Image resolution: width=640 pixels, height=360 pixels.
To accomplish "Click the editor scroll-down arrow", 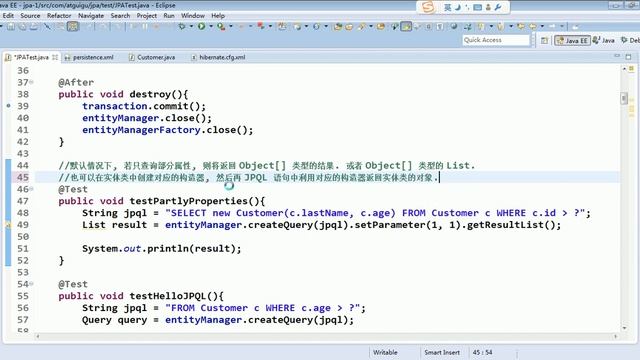I will (624, 328).
